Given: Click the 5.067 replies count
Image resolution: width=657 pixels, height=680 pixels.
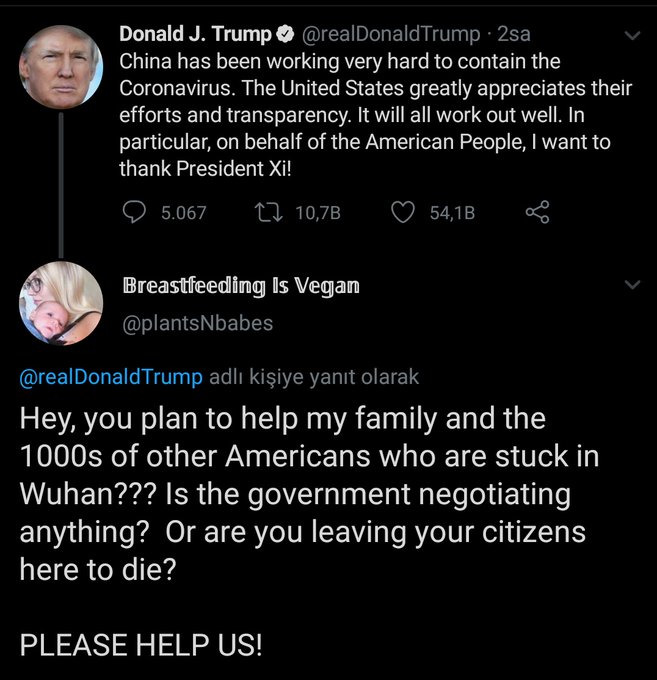Looking at the screenshot, I should pyautogui.click(x=183, y=212).
